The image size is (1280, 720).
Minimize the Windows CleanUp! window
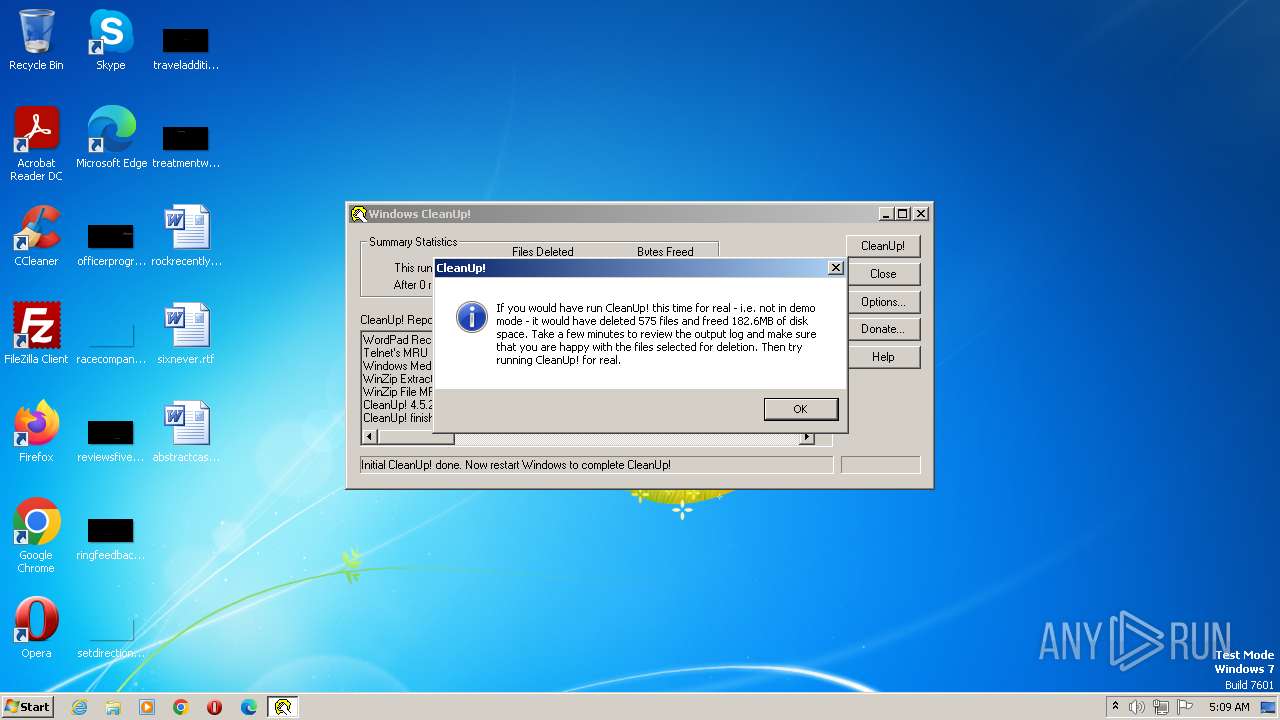tap(886, 214)
